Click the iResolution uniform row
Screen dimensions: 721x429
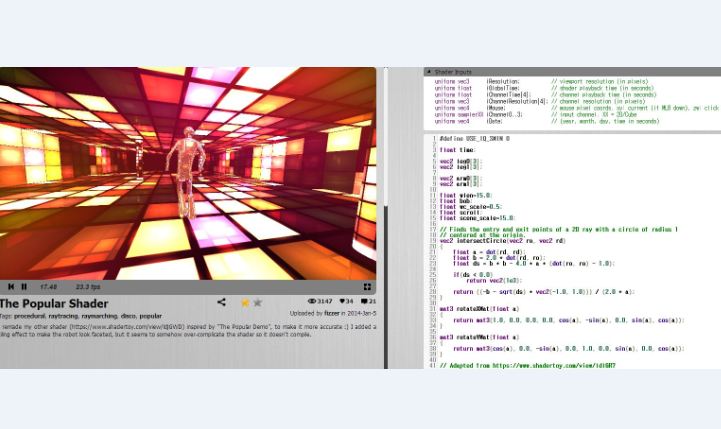pos(541,81)
